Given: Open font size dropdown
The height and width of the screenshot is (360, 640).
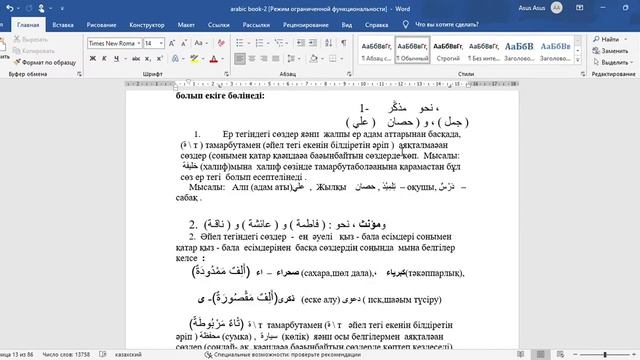Looking at the screenshot, I should coord(161,43).
